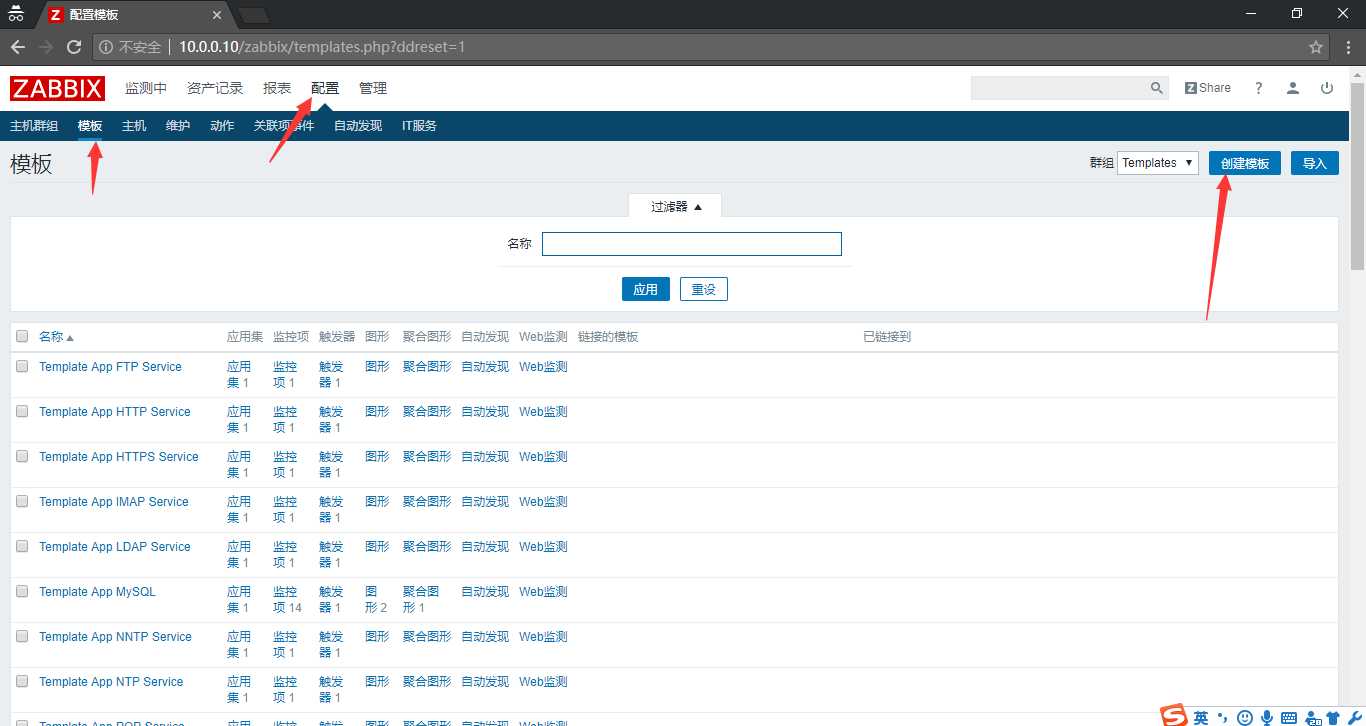Click the logout power icon
This screenshot has width=1366, height=726.
point(1327,88)
